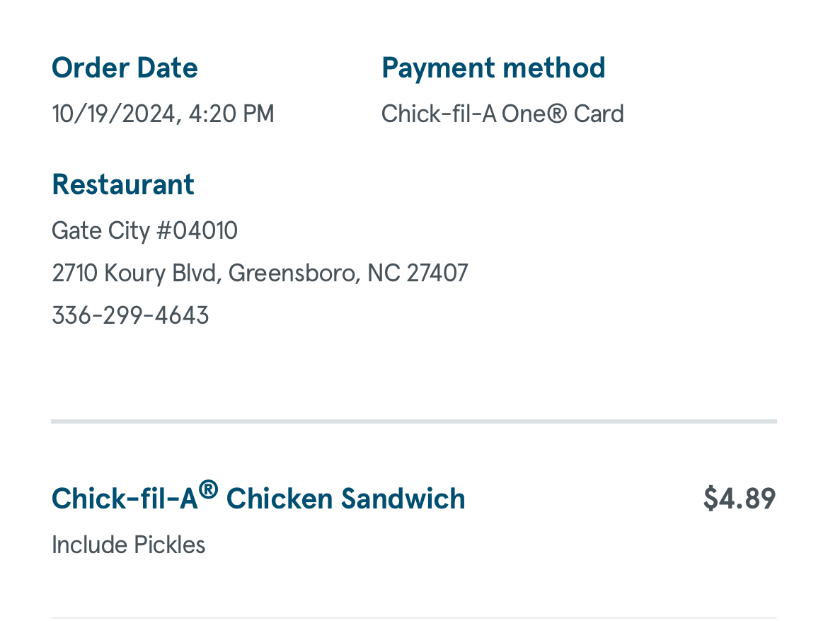
Task: Select the Include Pickles modifier text
Action: tap(128, 545)
